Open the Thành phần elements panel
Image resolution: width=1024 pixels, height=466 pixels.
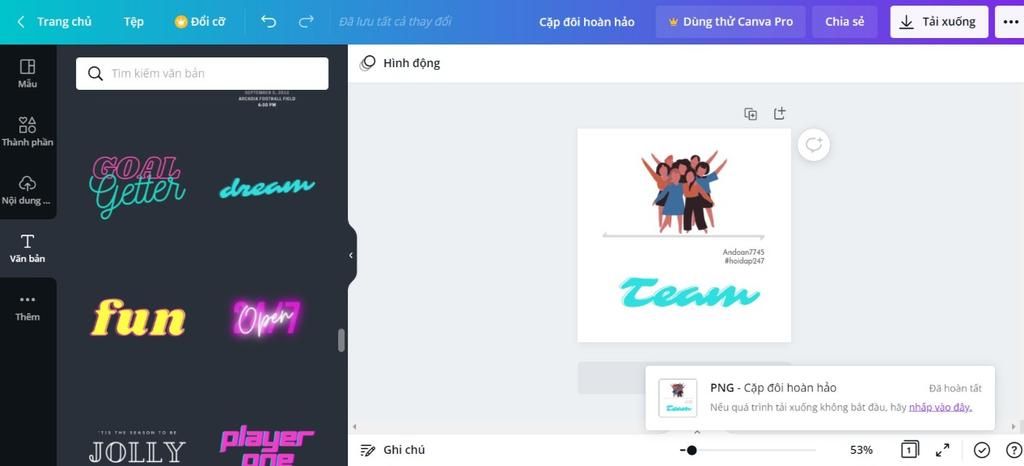[x=27, y=132]
